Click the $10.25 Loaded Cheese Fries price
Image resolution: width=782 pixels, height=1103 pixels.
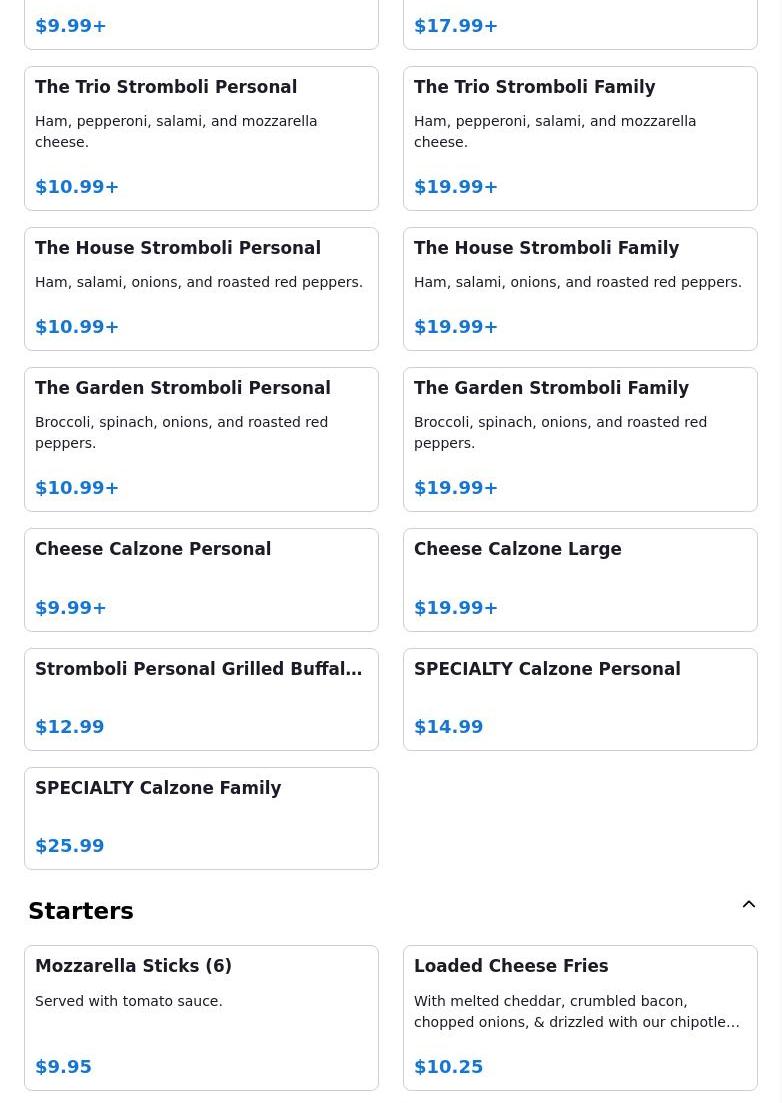(449, 1067)
